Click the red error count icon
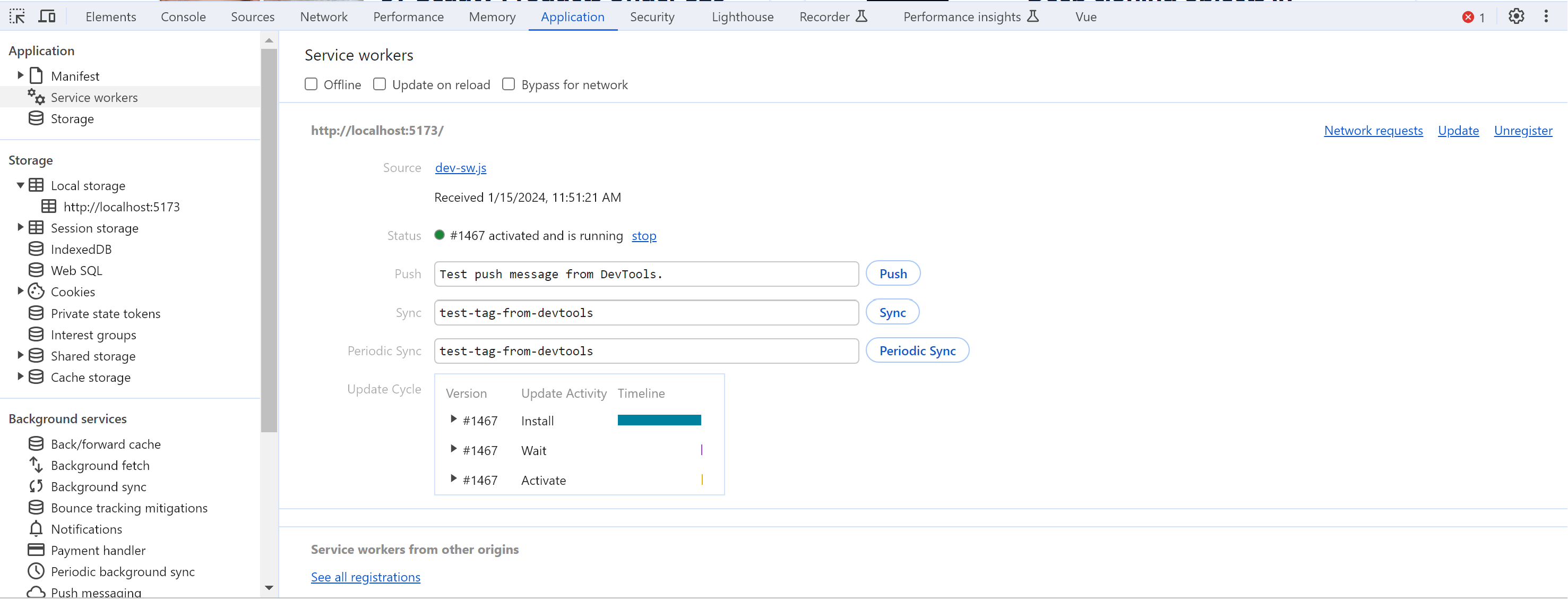1568x599 pixels. click(1468, 17)
